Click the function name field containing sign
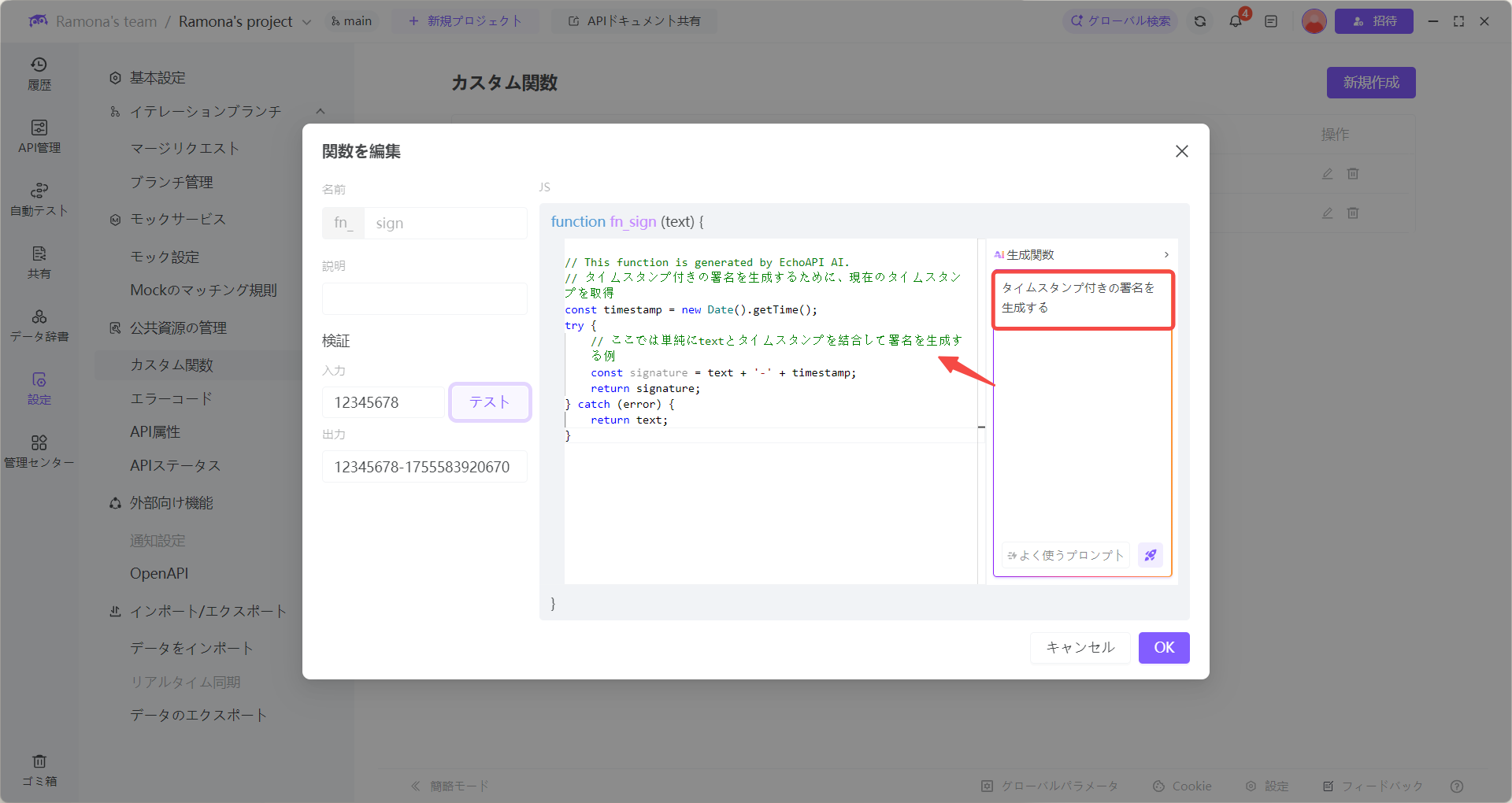This screenshot has width=1512, height=803. coord(446,224)
